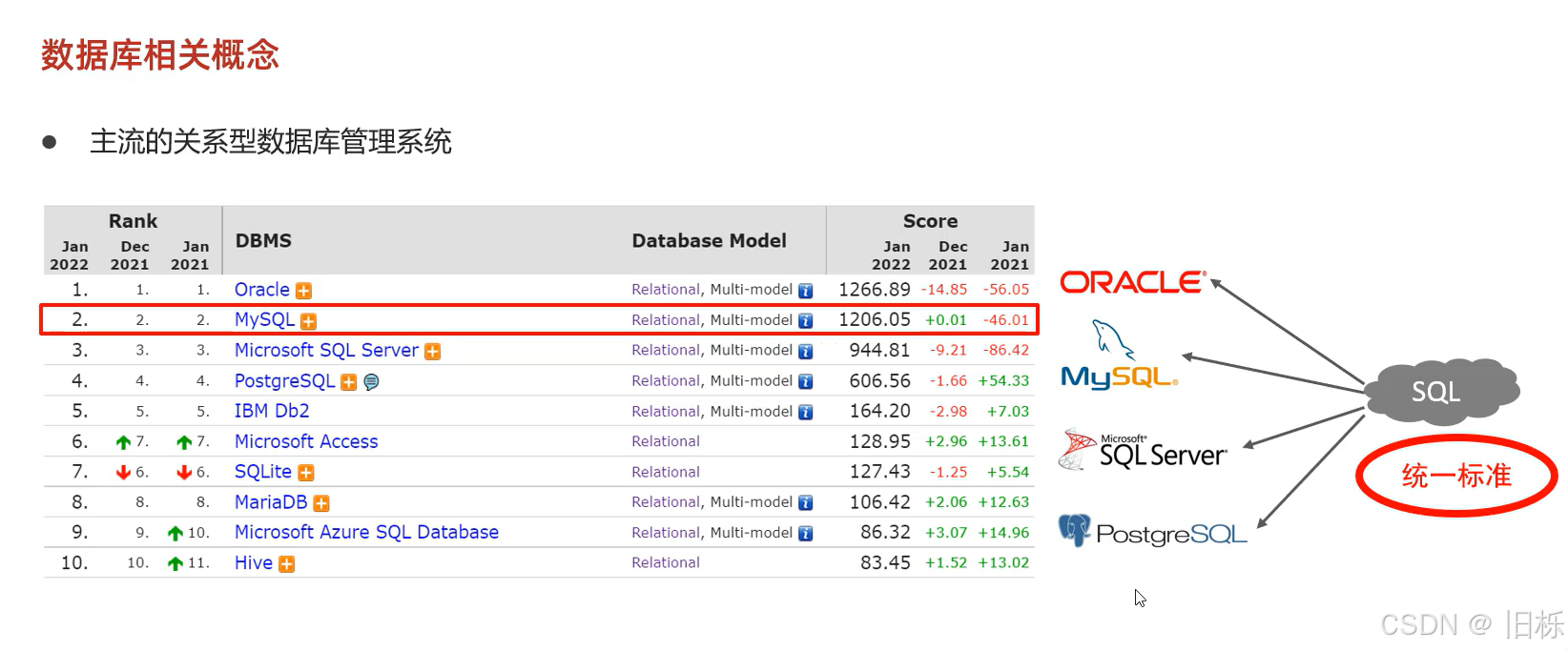1568x651 pixels.
Task: Click the score value 83.45
Action: pyautogui.click(x=886, y=563)
